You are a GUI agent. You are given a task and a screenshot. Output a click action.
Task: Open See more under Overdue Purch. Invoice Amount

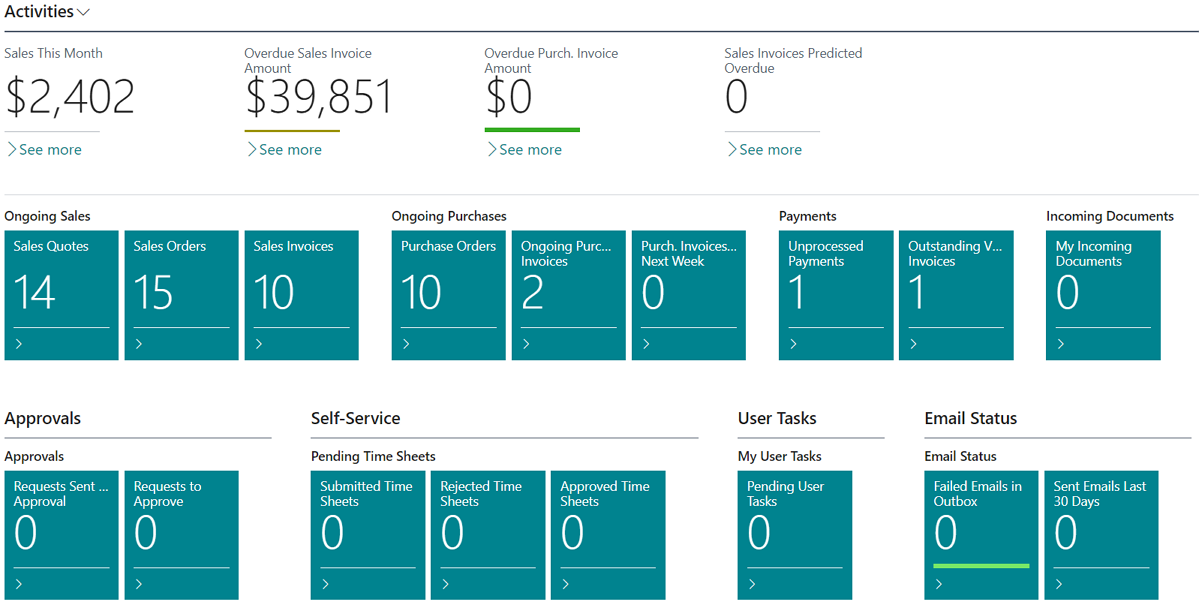[x=524, y=149]
